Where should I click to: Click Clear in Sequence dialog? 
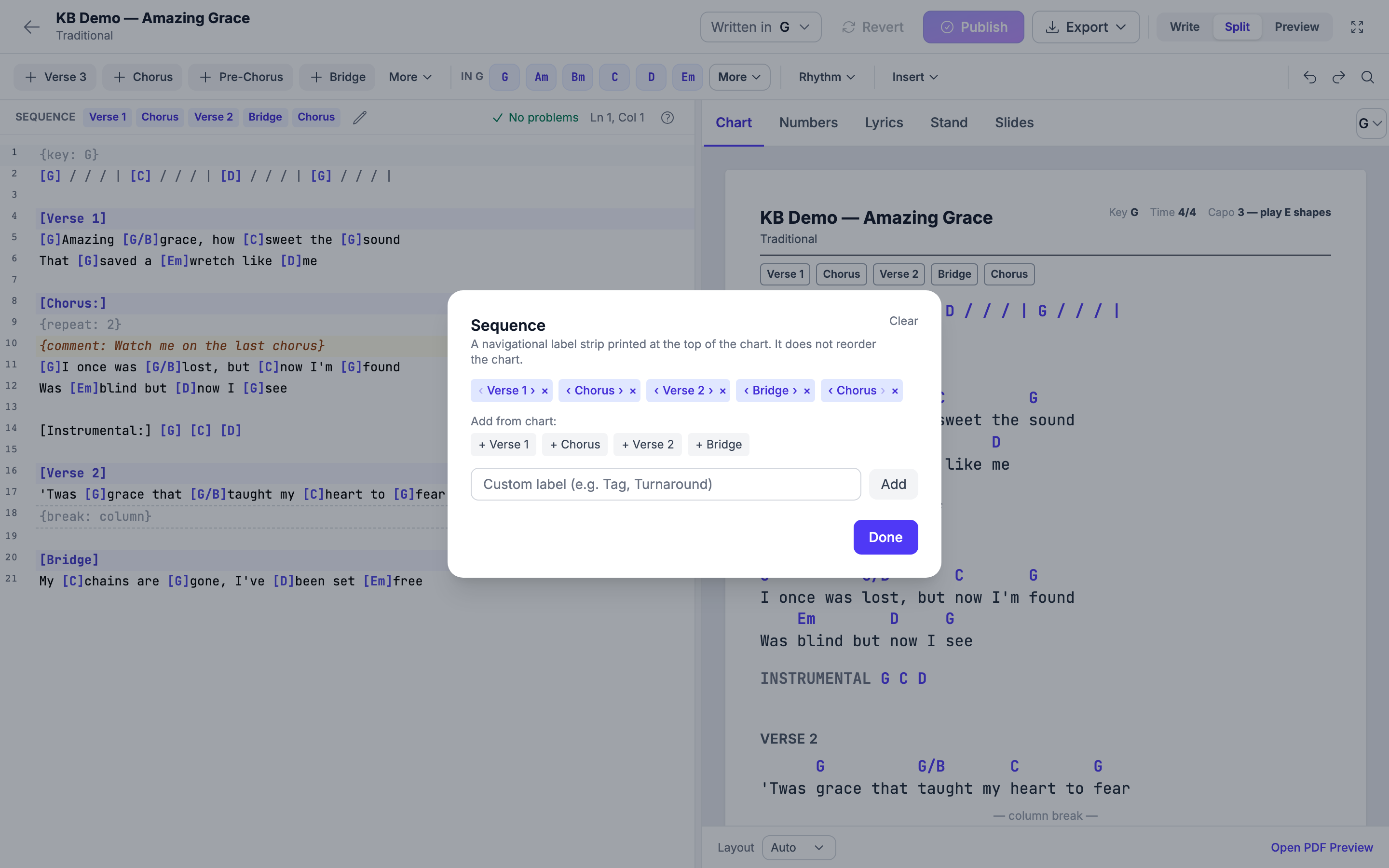[x=903, y=321]
